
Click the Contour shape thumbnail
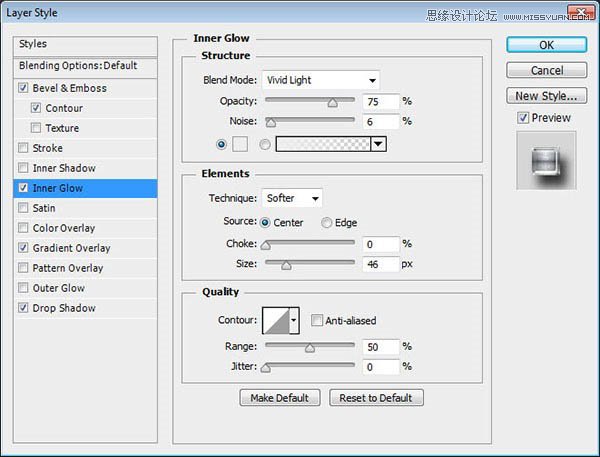[x=276, y=320]
